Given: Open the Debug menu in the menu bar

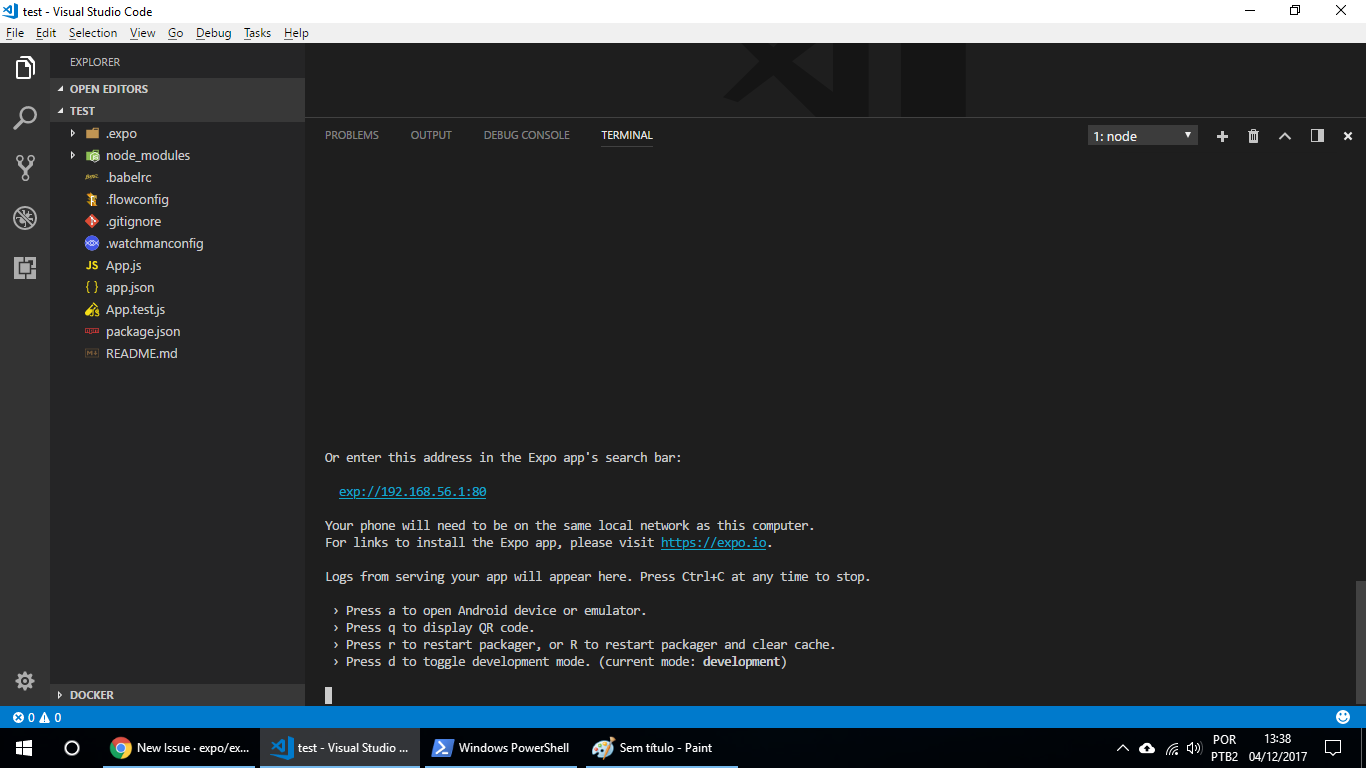Looking at the screenshot, I should (x=213, y=32).
